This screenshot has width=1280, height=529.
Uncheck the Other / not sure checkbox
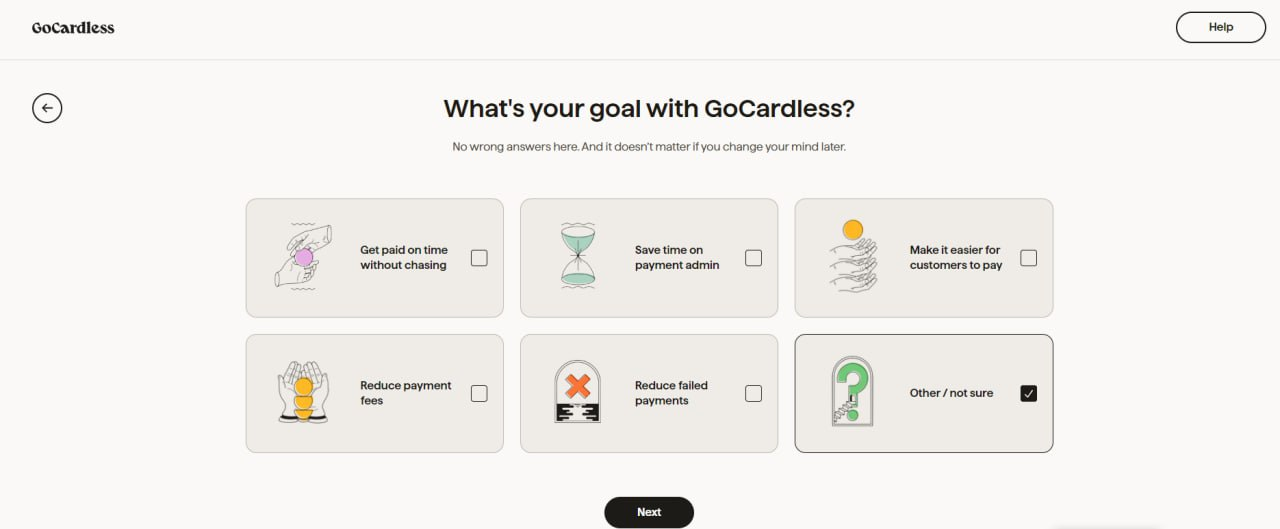pyautogui.click(x=1029, y=393)
